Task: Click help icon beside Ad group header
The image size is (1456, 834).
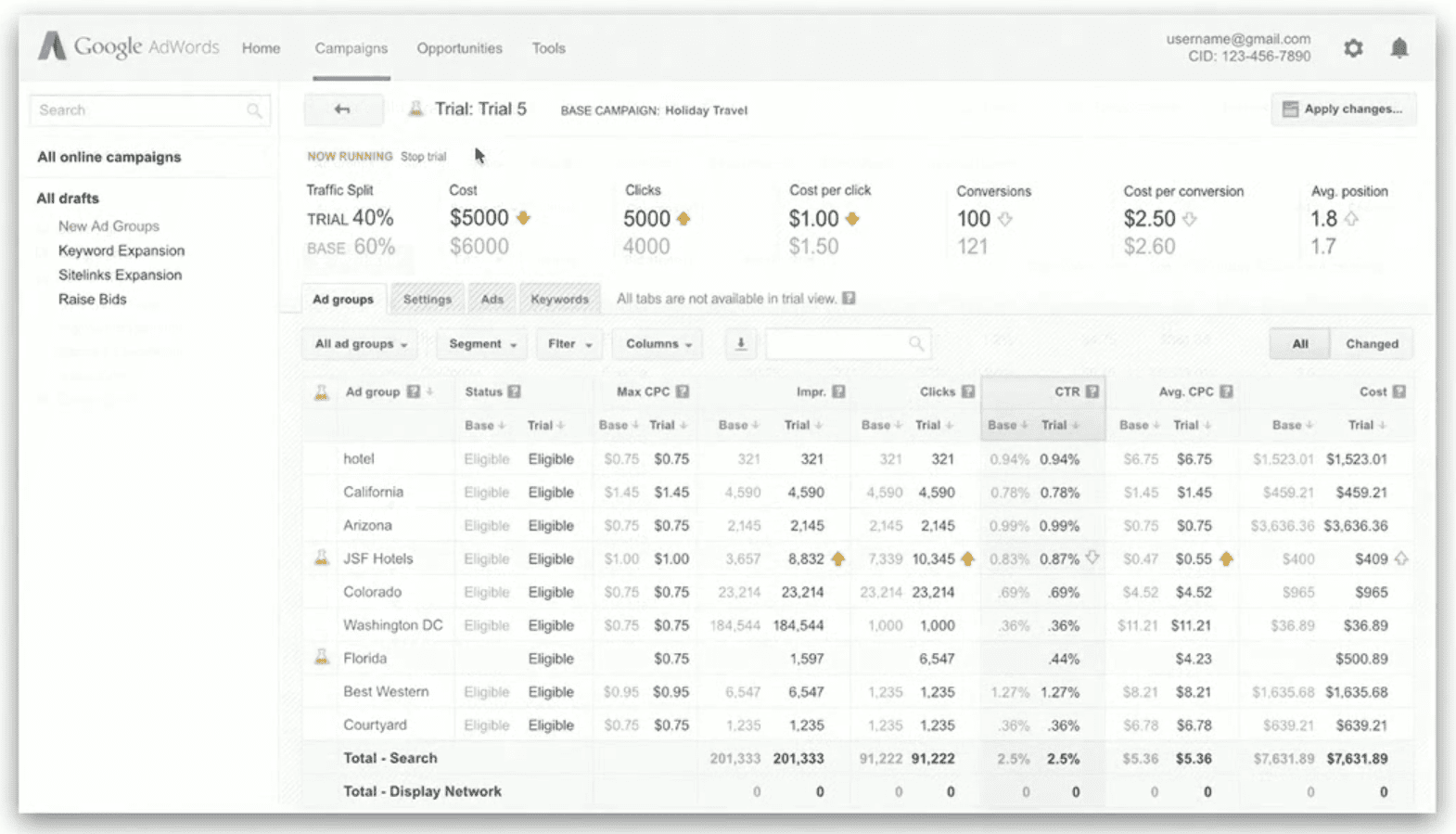Action: point(414,391)
